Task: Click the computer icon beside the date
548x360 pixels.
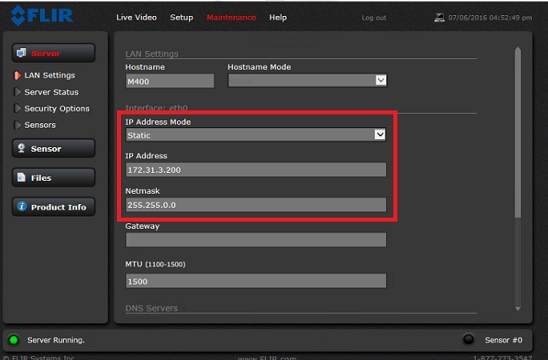Action: (439, 17)
